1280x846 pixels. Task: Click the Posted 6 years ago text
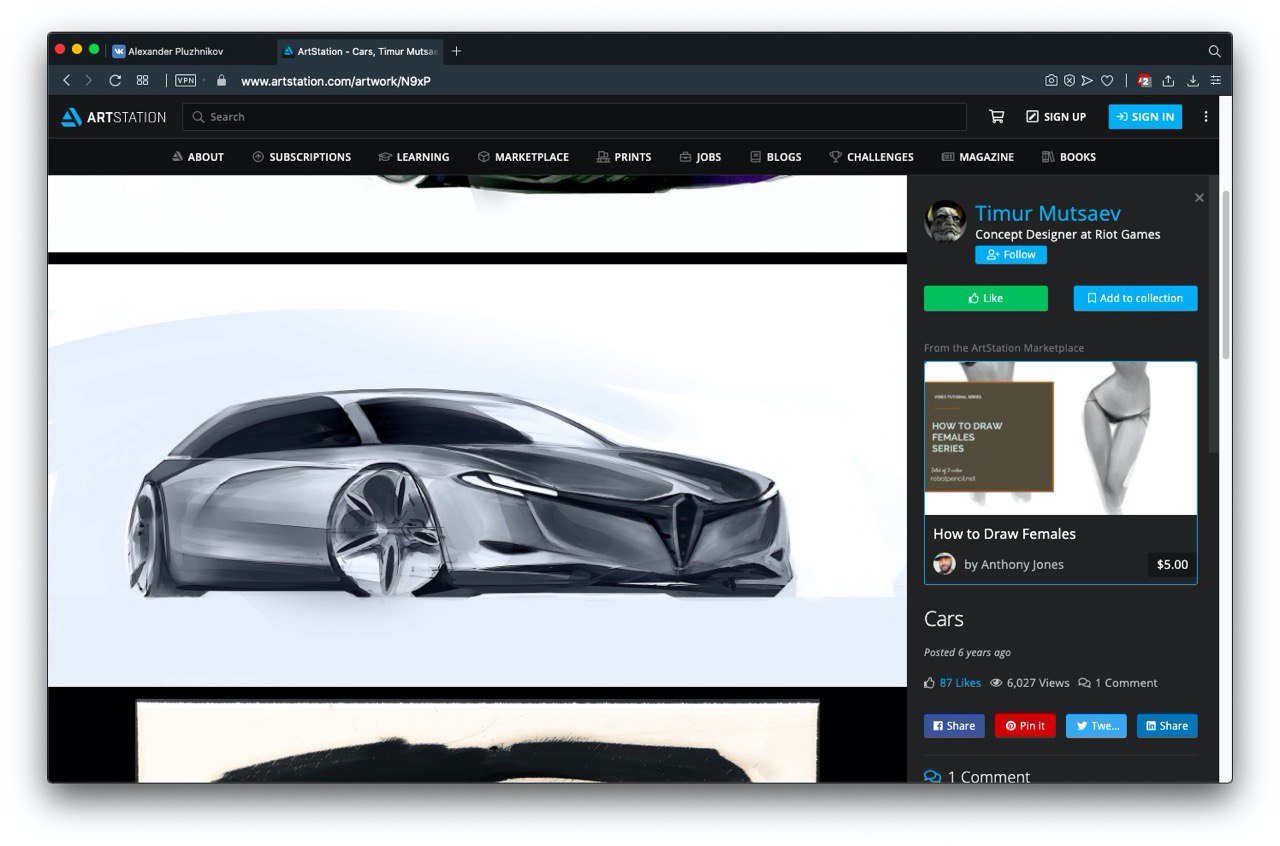[x=967, y=652]
